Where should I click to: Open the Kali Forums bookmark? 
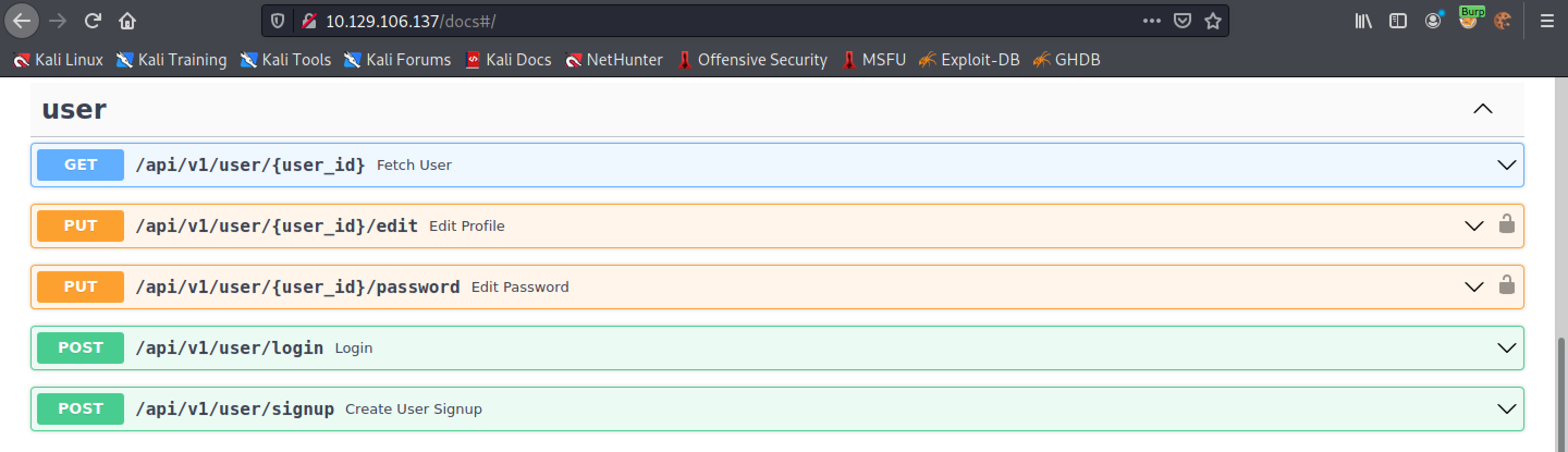[397, 60]
